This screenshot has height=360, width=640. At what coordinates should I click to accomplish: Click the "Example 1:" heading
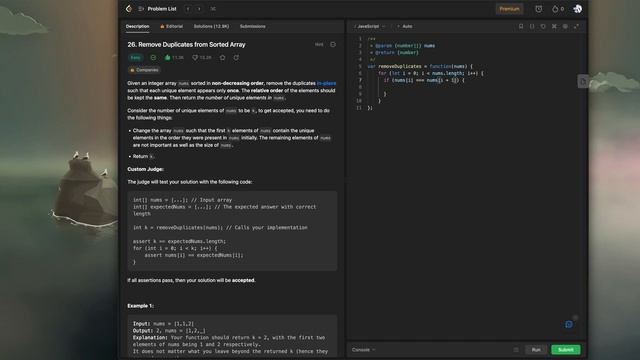coord(140,306)
